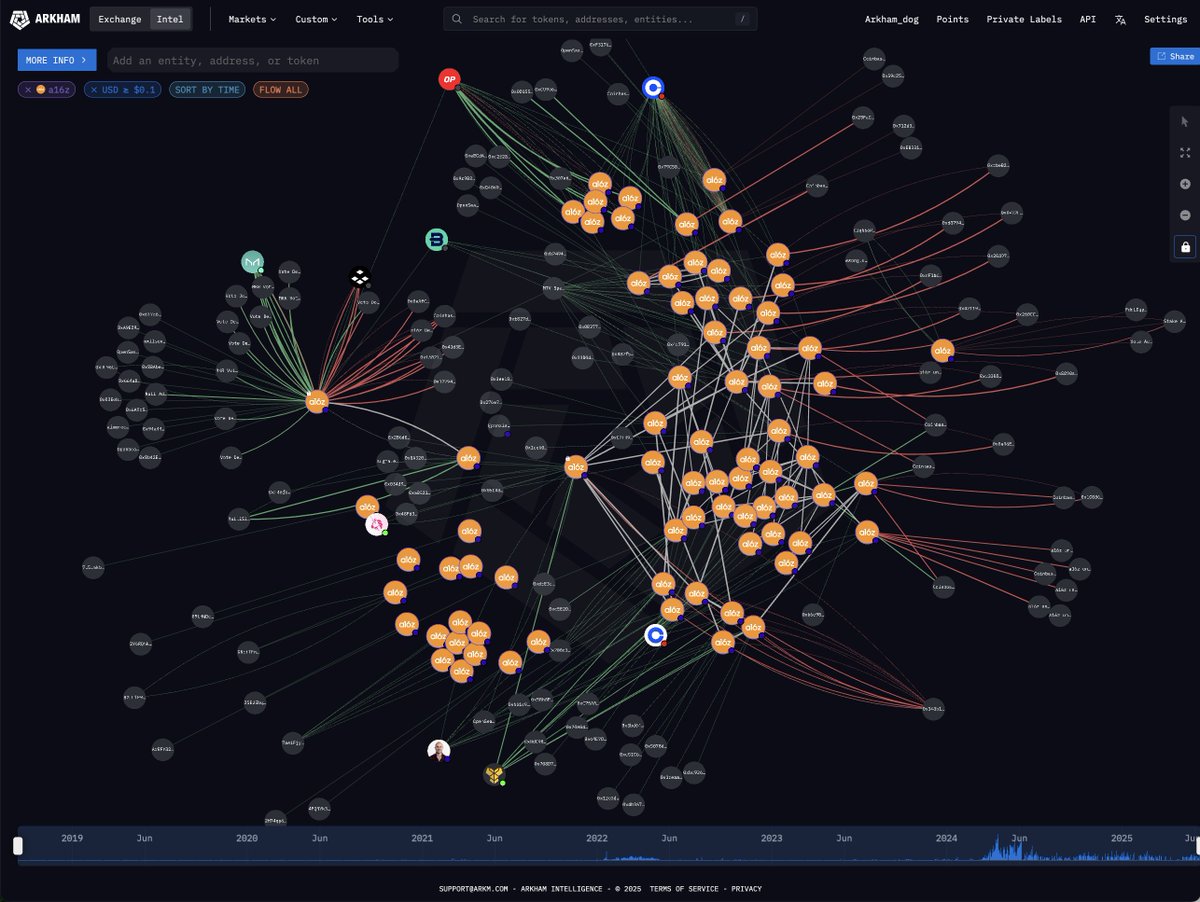The image size is (1200, 902).
Task: Select the pink unicorn Uniswap node
Action: (376, 524)
